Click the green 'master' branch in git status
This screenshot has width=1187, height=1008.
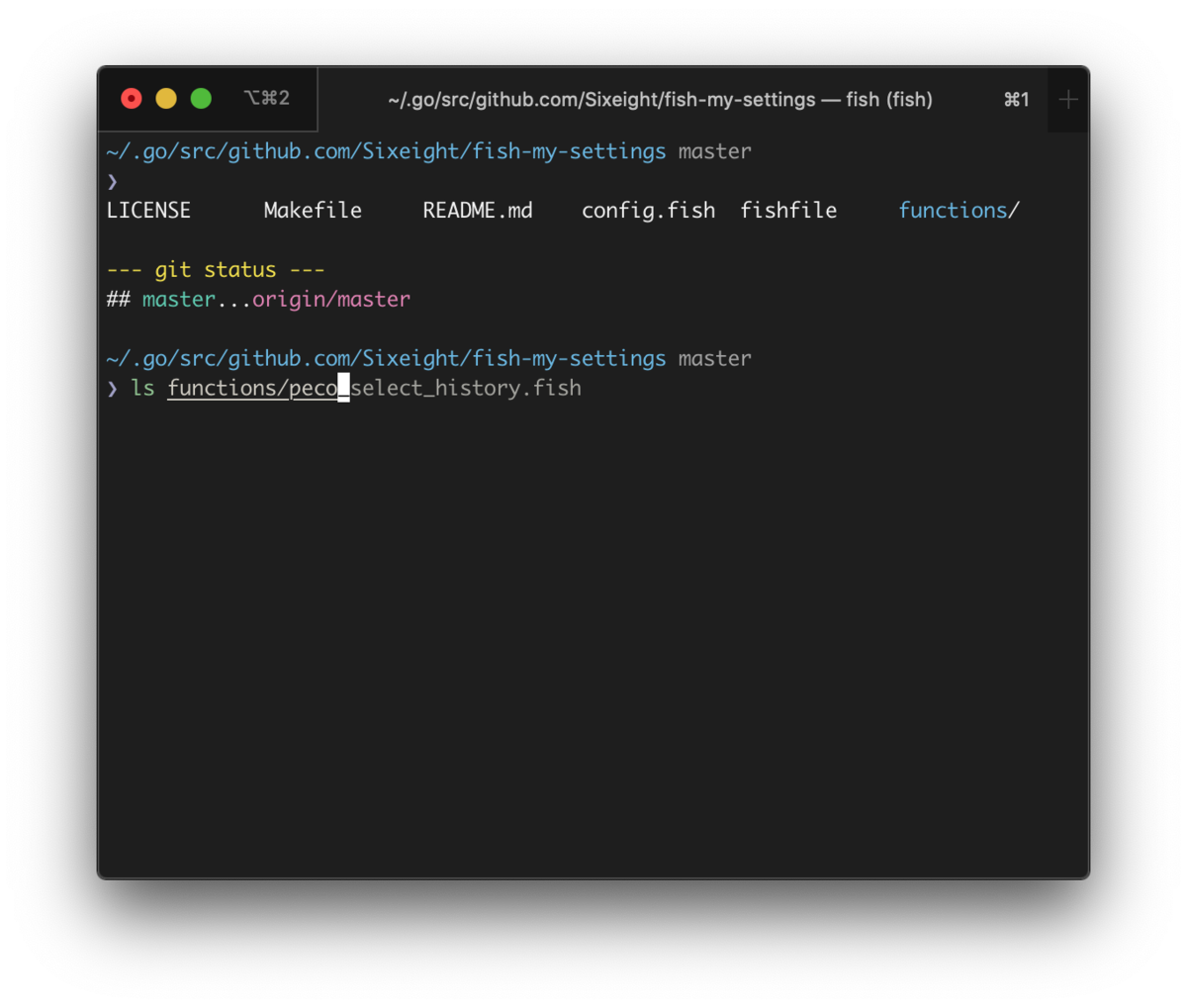(x=178, y=299)
